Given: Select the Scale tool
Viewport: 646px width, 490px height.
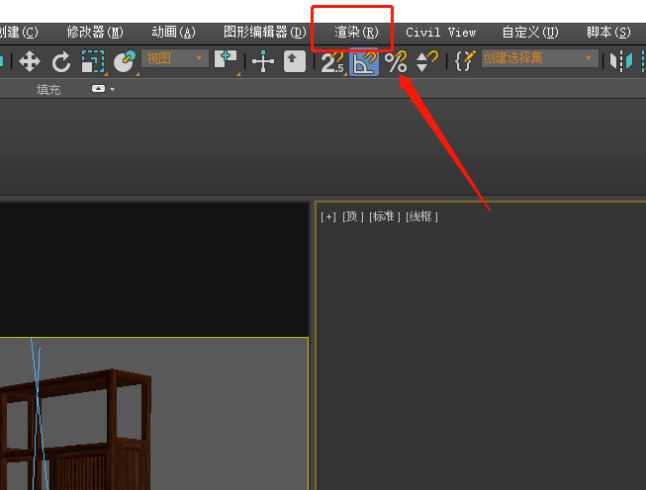Looking at the screenshot, I should (x=93, y=62).
